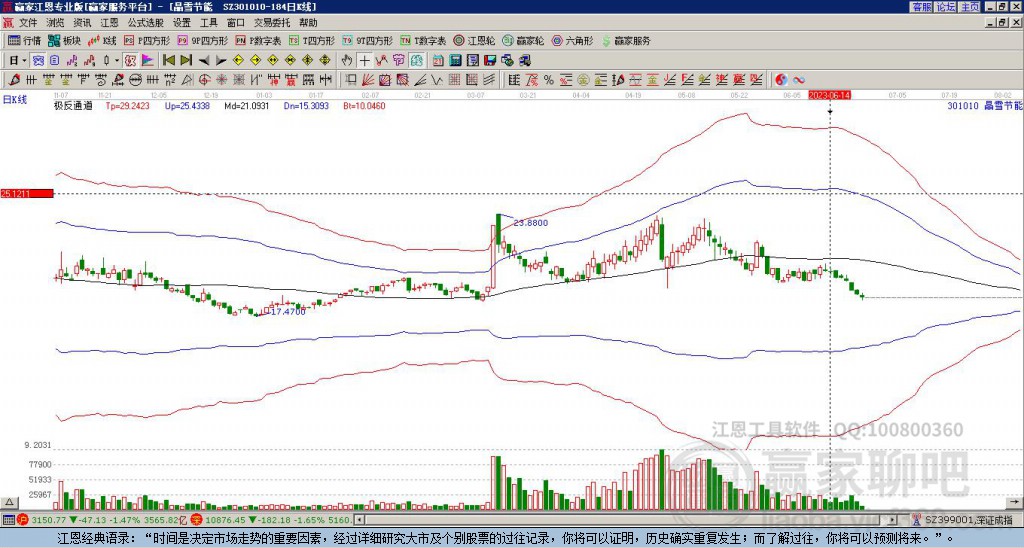Click the SZ399001 深证成指 status entry
Screen dimensions: 1024x548
click(968, 520)
